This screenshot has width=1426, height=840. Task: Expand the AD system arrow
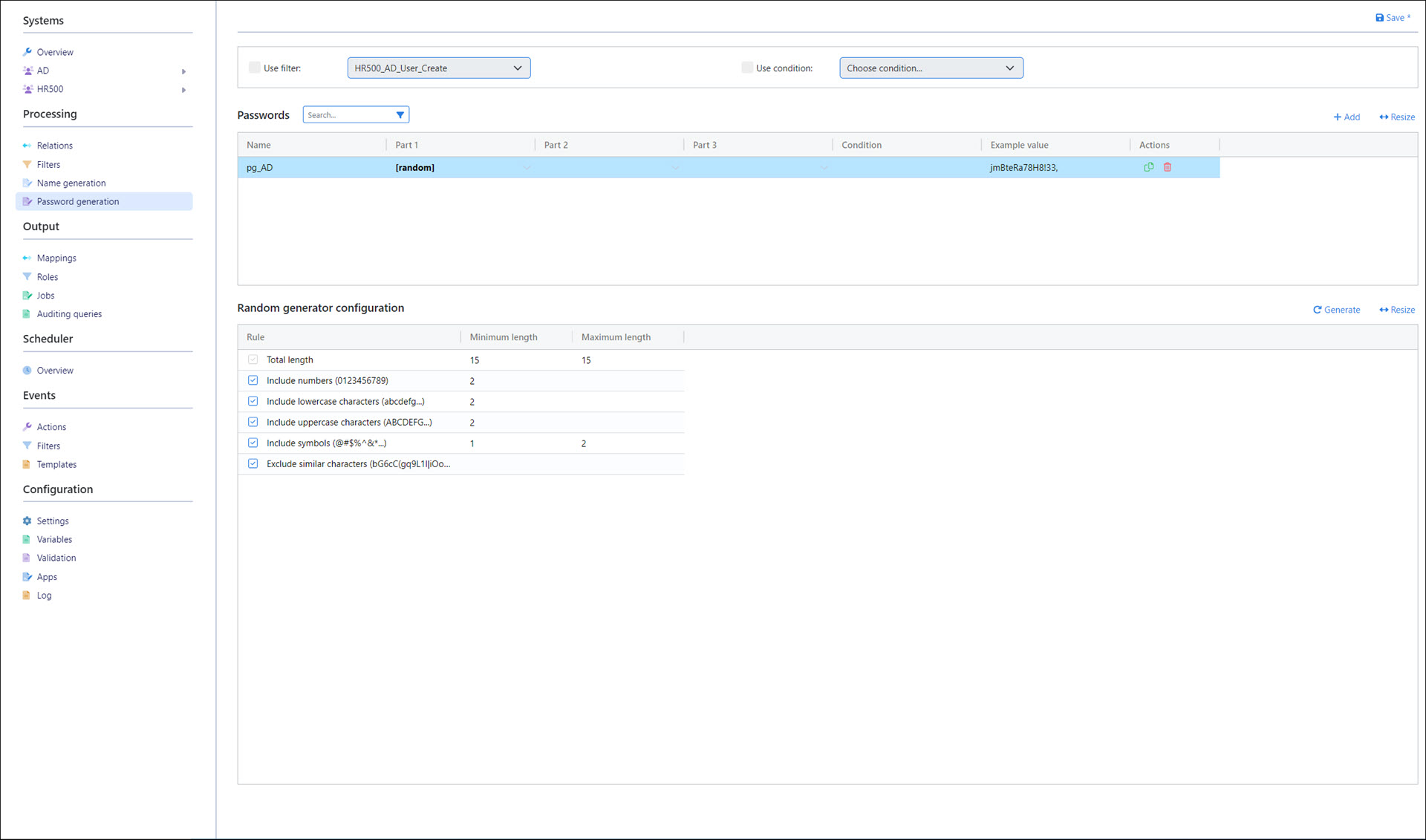point(183,71)
